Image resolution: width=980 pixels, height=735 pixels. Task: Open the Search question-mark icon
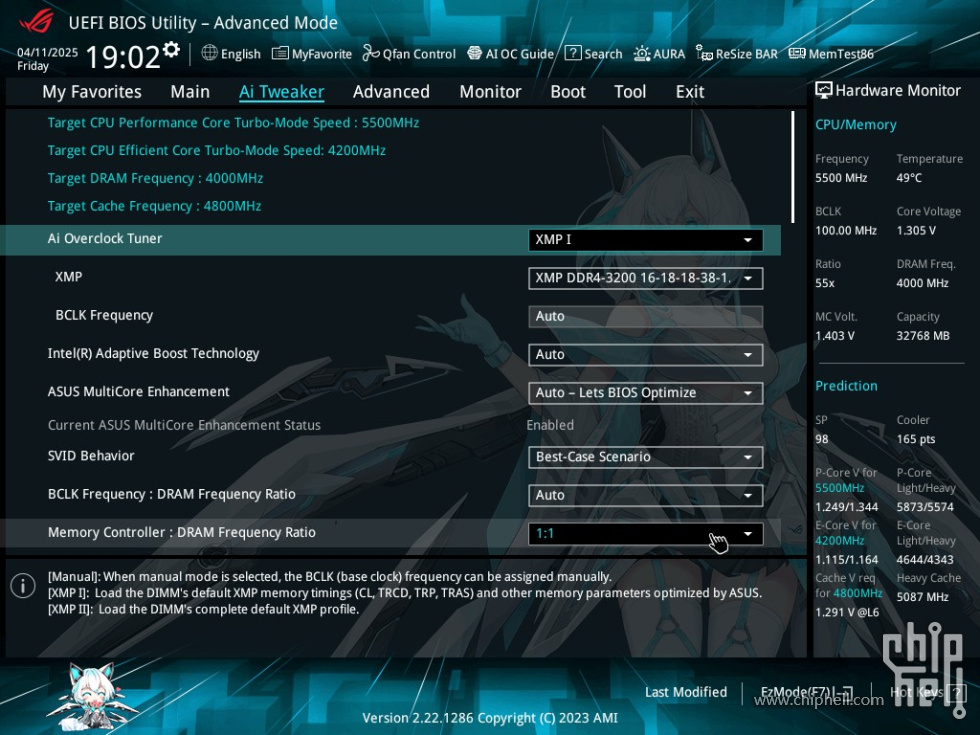(572, 53)
